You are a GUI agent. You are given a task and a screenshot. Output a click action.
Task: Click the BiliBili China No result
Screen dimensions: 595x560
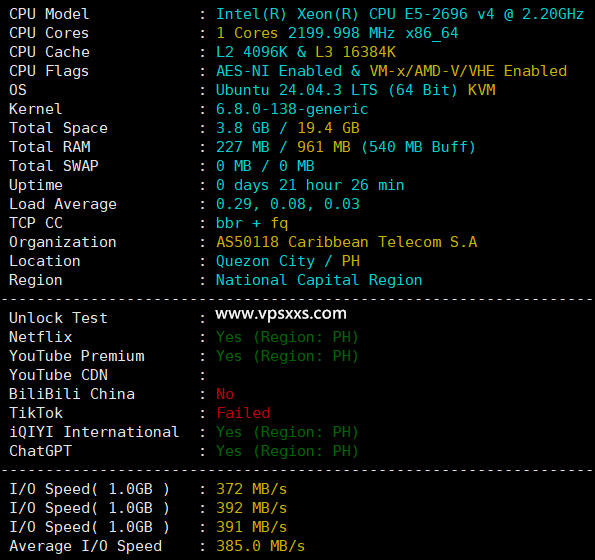point(225,394)
